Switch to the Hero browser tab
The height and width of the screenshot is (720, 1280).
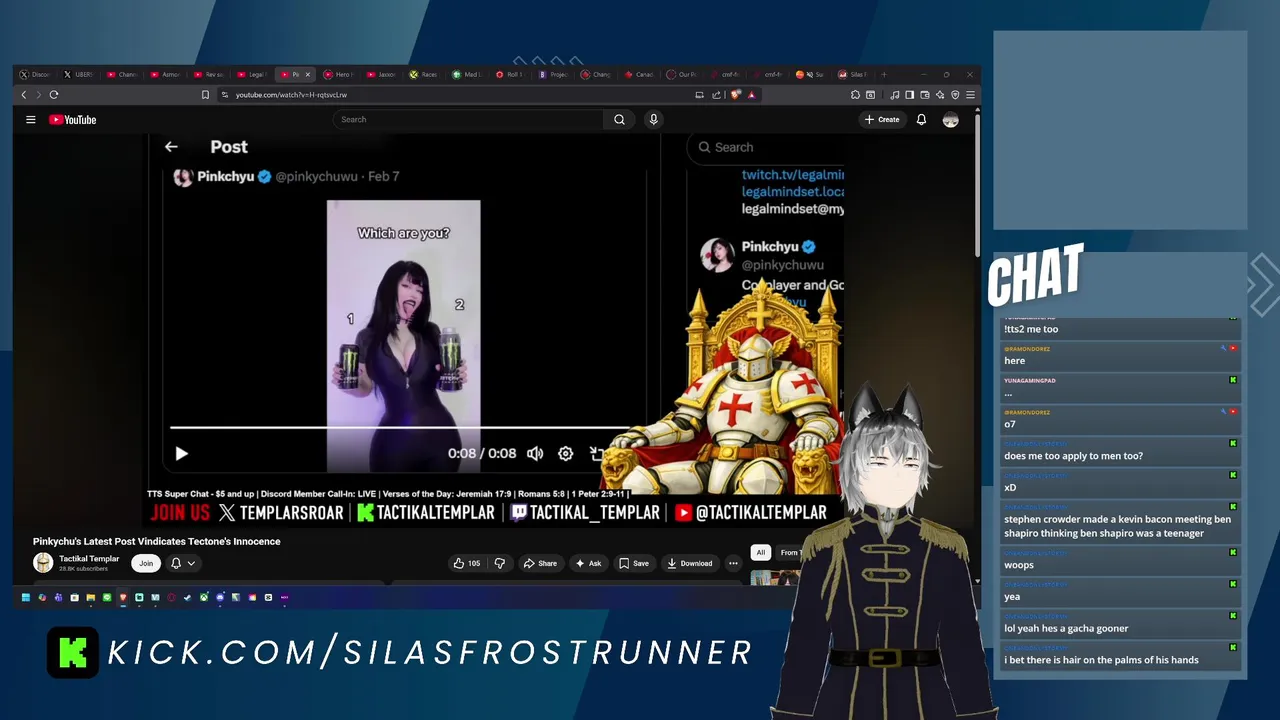coord(338,74)
